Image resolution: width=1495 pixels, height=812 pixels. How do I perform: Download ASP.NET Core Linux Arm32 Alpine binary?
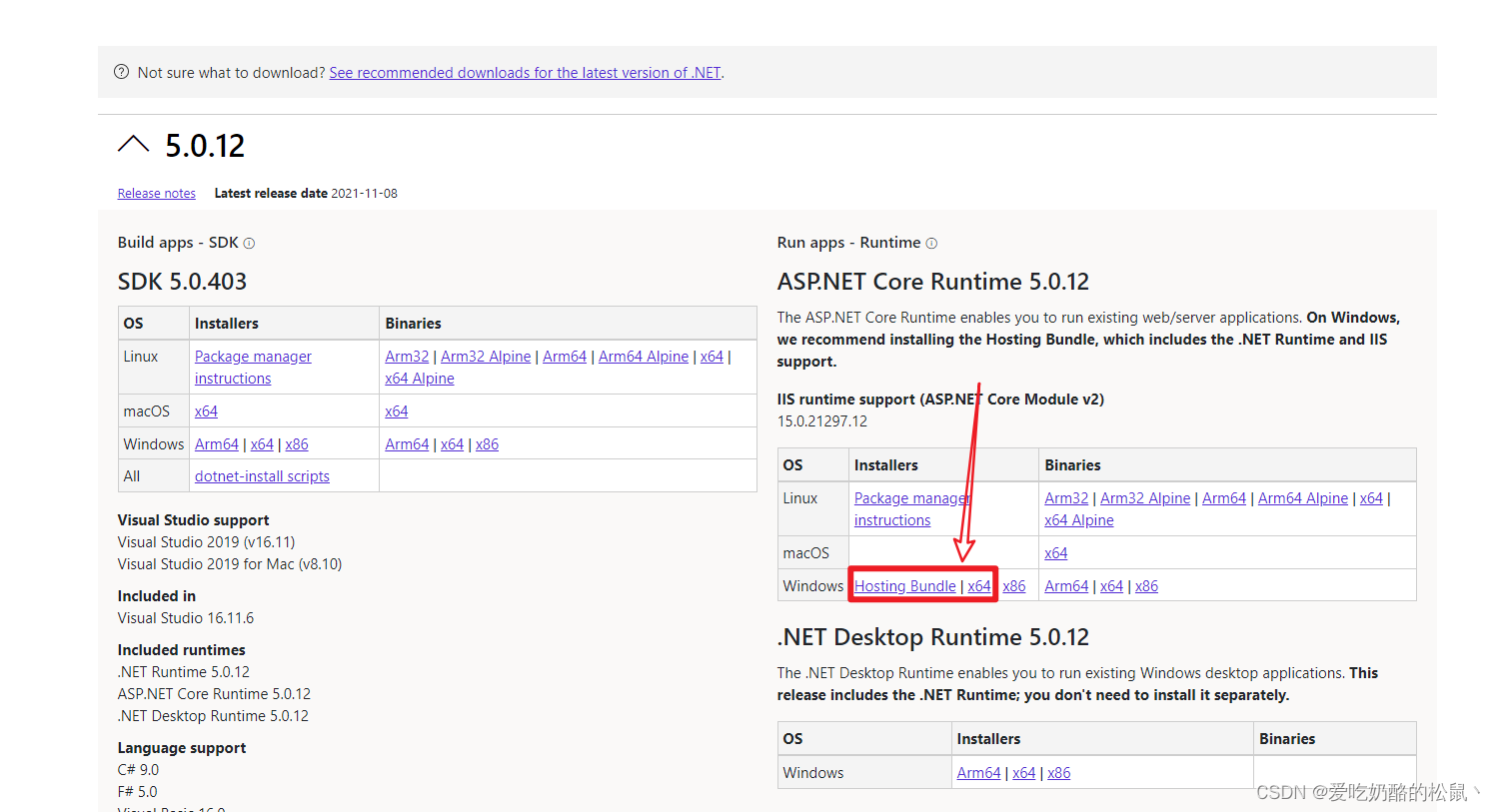pos(1145,498)
